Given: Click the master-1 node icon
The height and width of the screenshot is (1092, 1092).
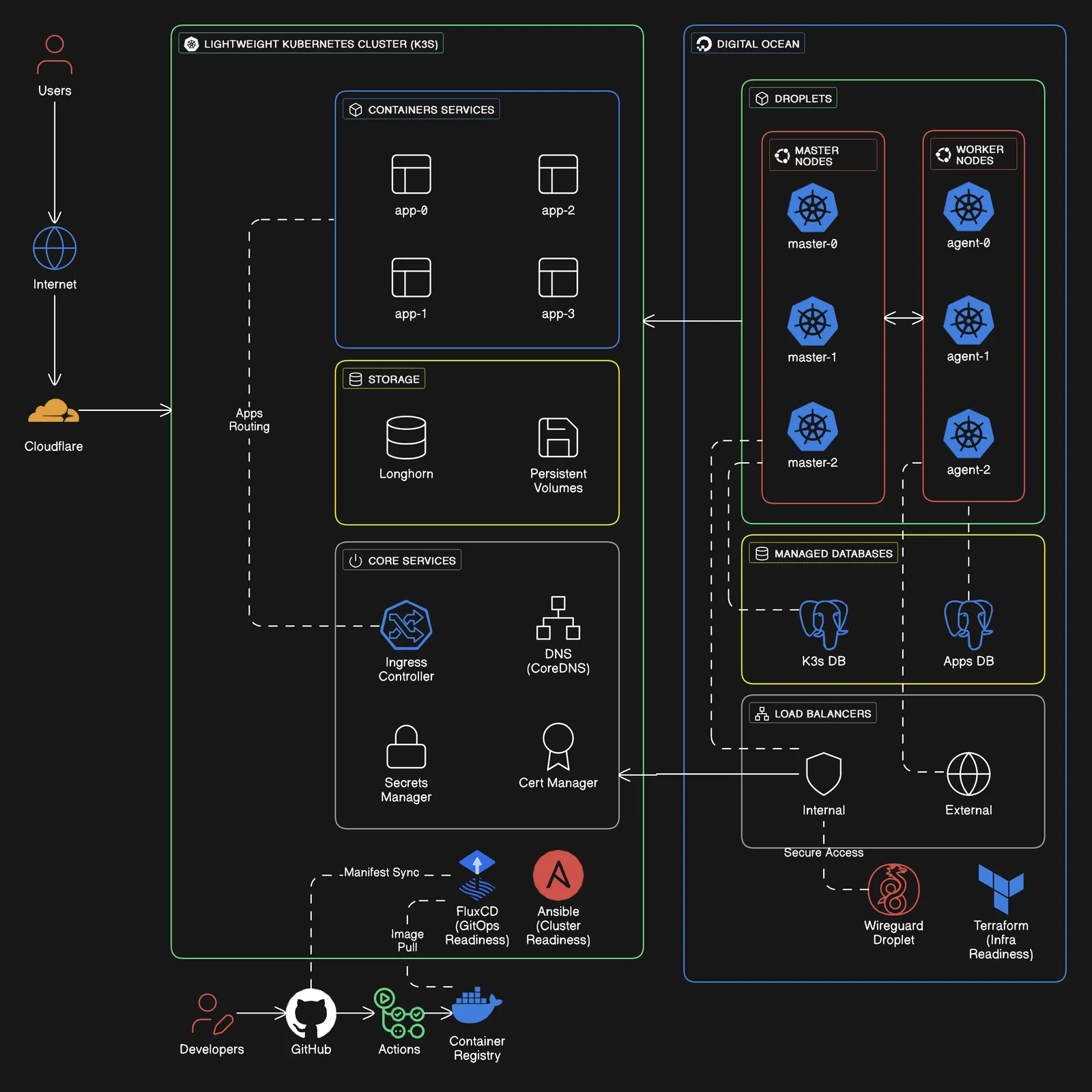Looking at the screenshot, I should pyautogui.click(x=812, y=321).
